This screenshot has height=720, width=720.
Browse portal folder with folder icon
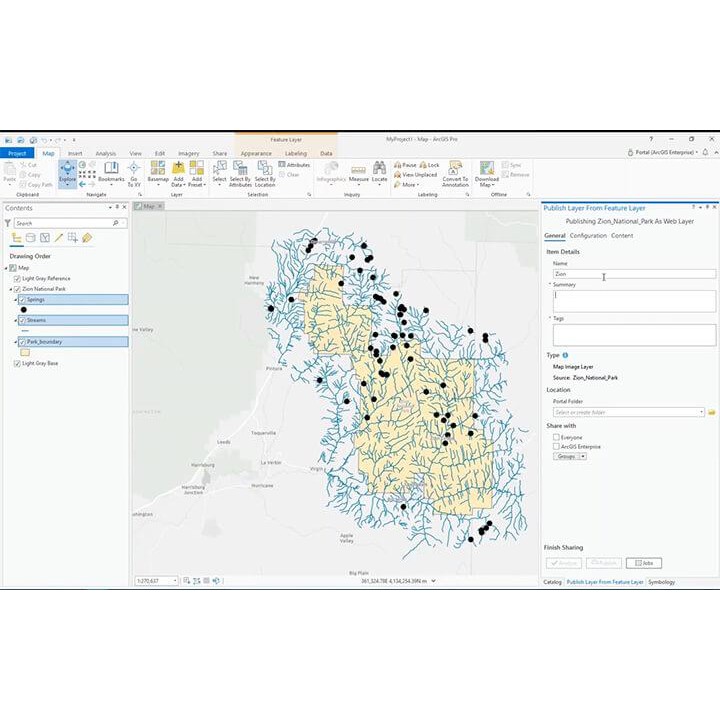pos(712,412)
